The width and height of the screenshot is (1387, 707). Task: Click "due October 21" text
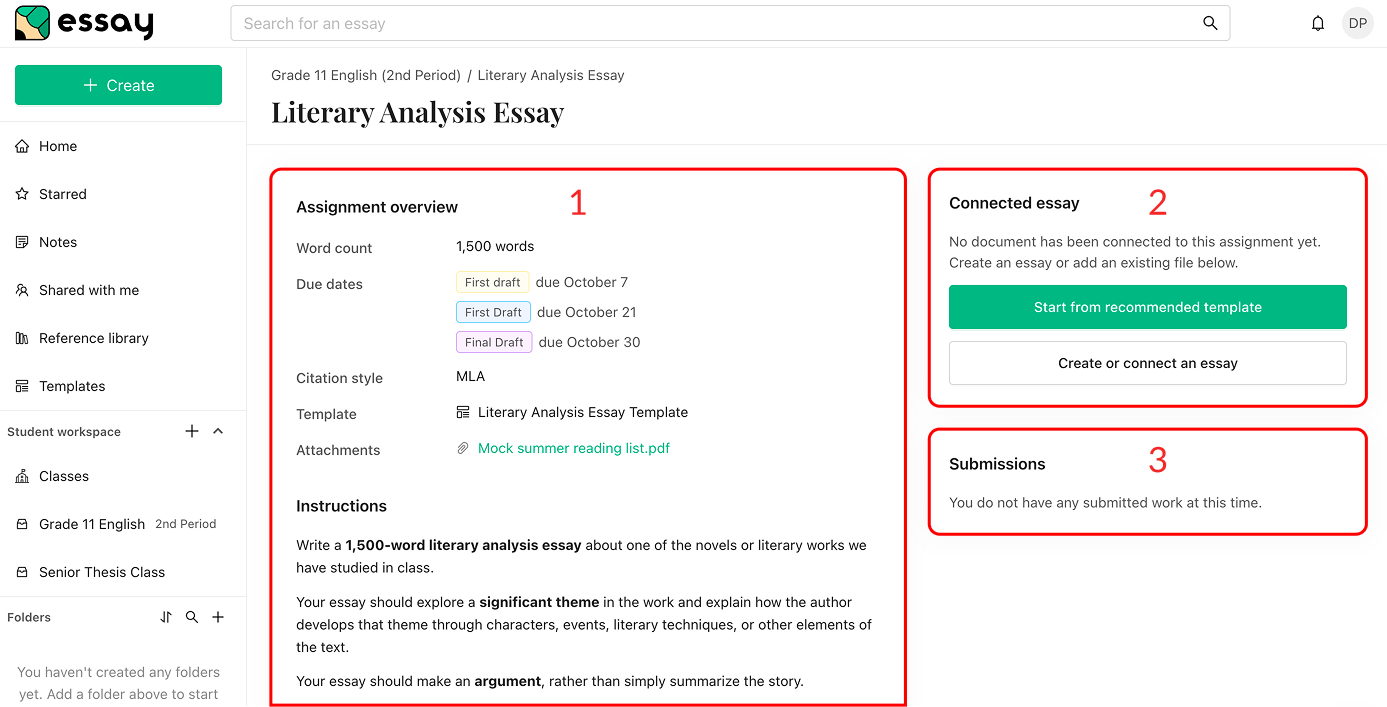point(587,312)
